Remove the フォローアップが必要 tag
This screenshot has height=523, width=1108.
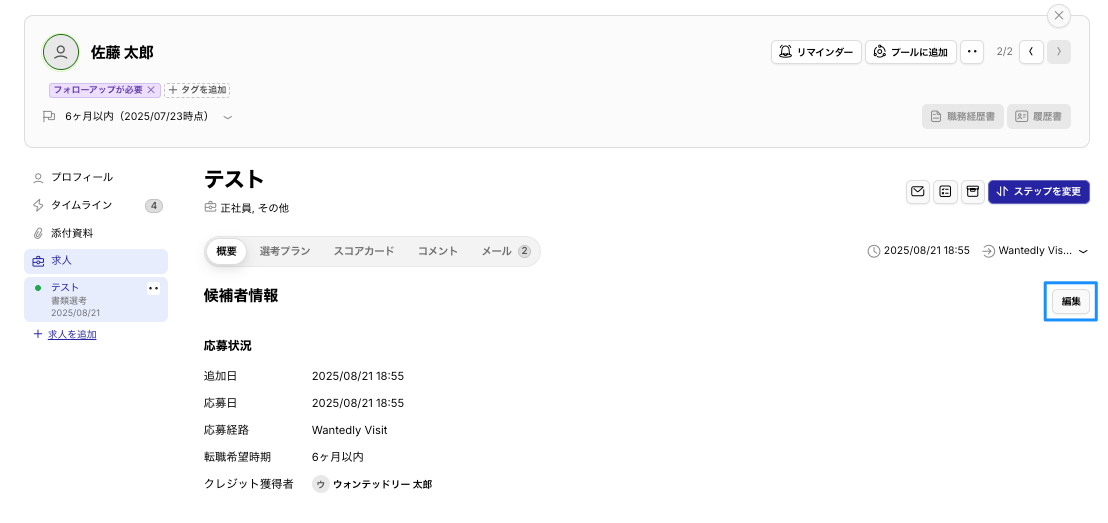click(151, 90)
